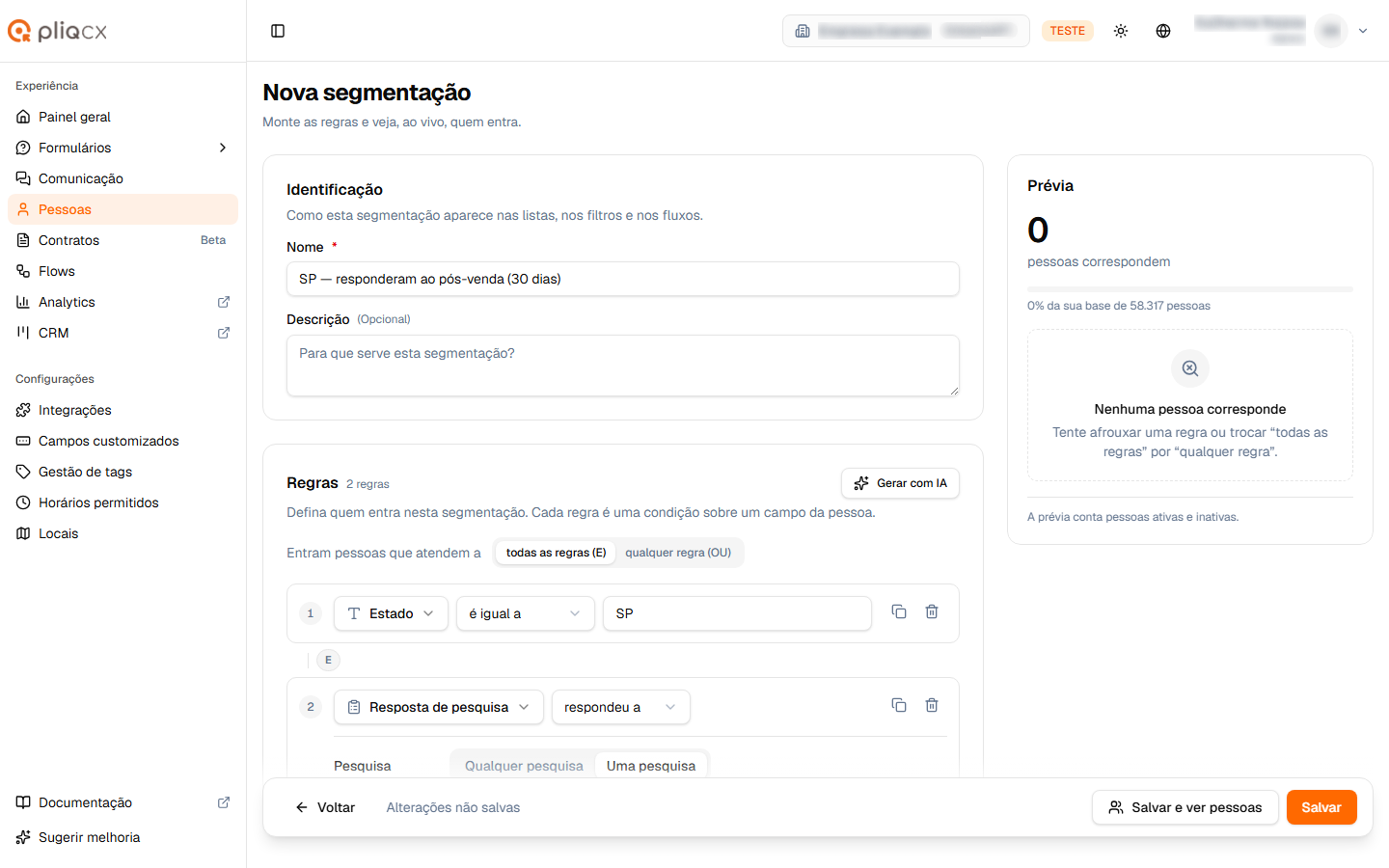Select 'qualquer regra (OU)' option
This screenshot has width=1389, height=868.
click(x=678, y=553)
